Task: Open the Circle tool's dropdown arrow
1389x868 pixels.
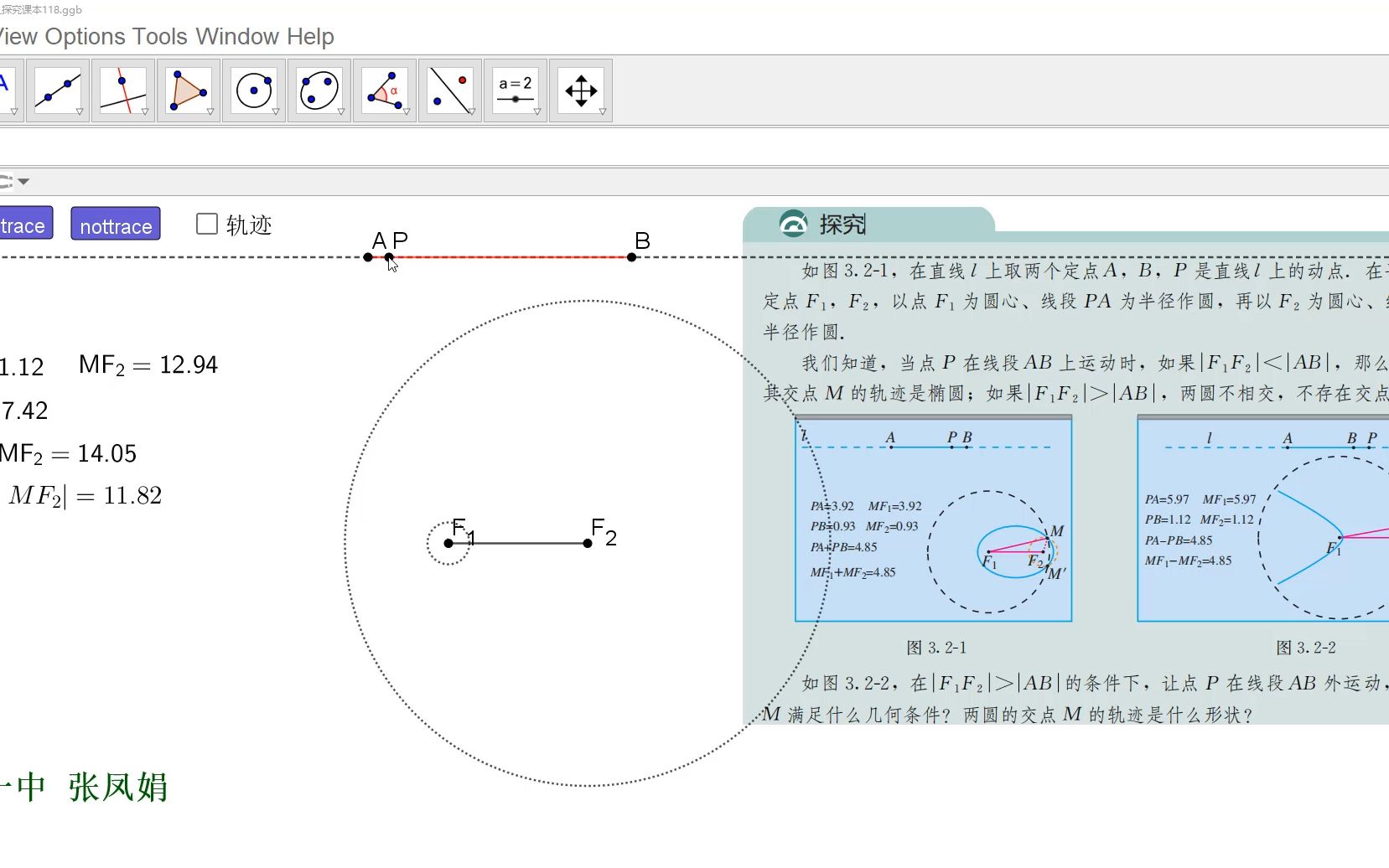Action: coord(276,111)
